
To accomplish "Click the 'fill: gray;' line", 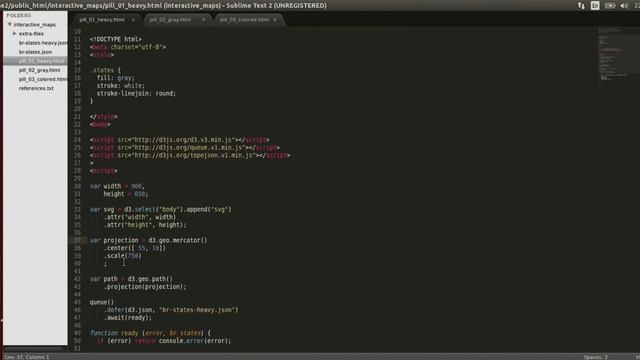I will point(116,78).
